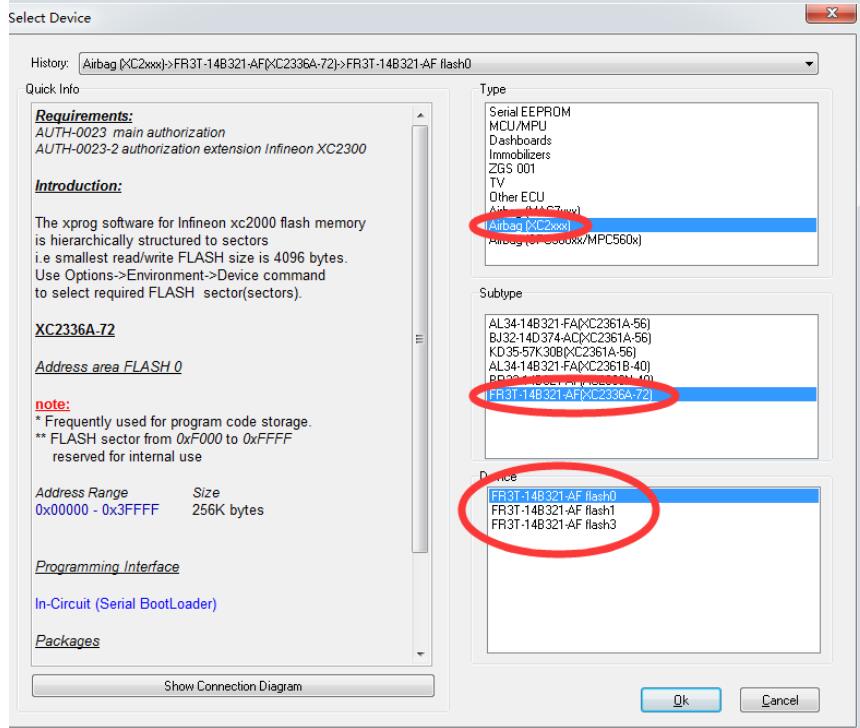The width and height of the screenshot is (860, 728).
Task: Select Airbag (XC2xxx) type entry
Action: click(652, 225)
